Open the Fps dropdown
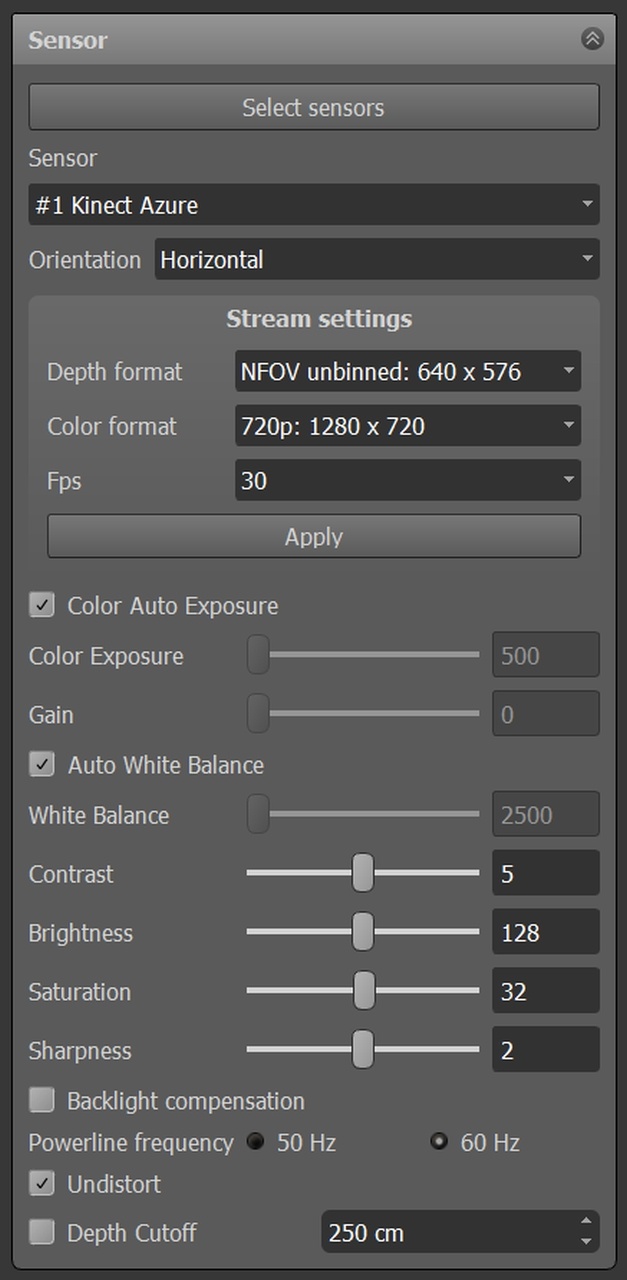Image resolution: width=627 pixels, height=1280 pixels. (x=407, y=481)
